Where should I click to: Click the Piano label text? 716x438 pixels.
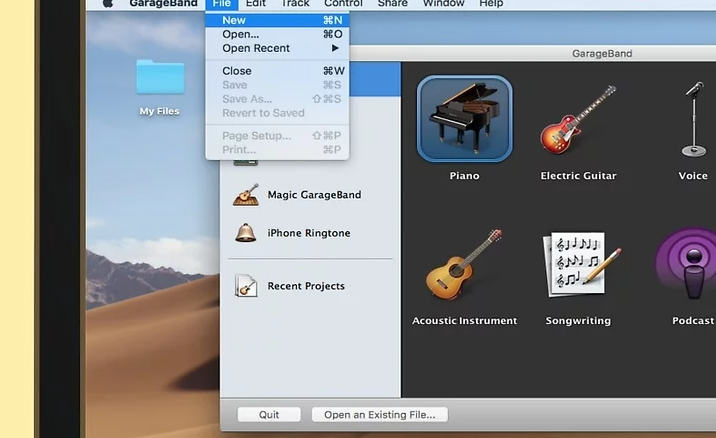coord(464,176)
